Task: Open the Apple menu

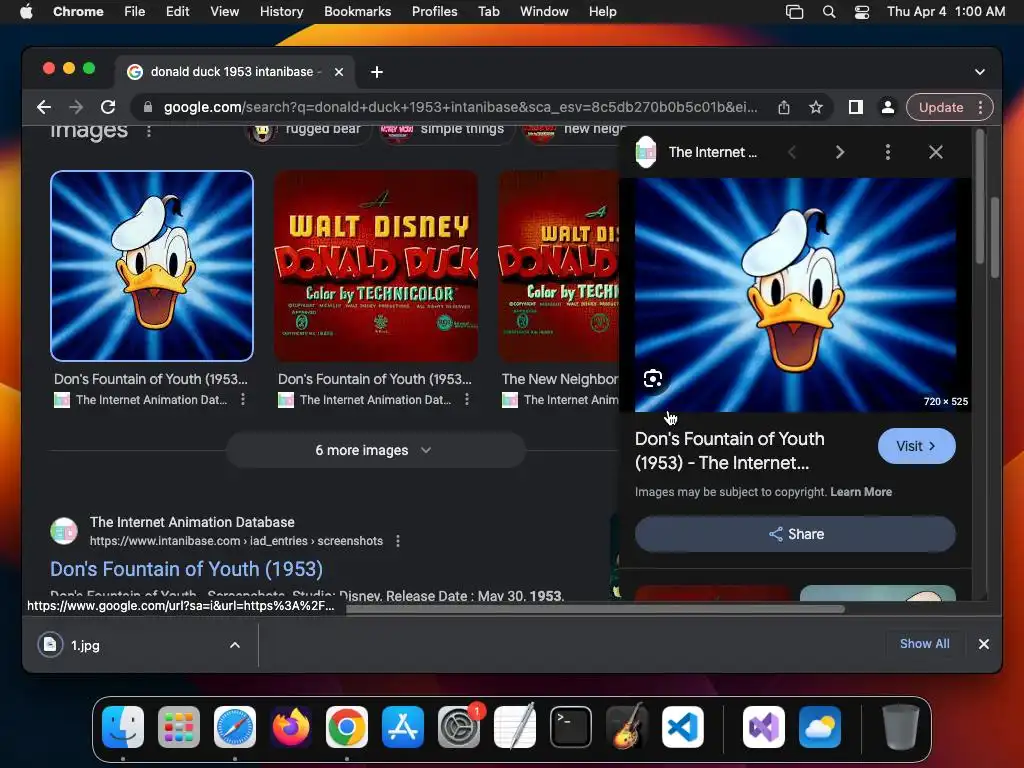Action: click(26, 12)
